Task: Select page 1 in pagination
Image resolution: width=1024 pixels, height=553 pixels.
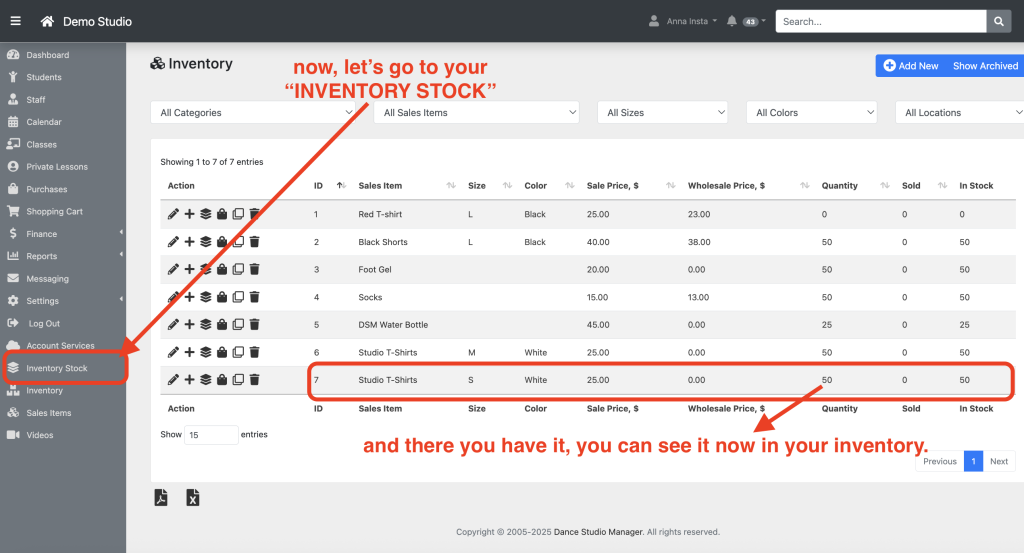Action: click(x=973, y=461)
